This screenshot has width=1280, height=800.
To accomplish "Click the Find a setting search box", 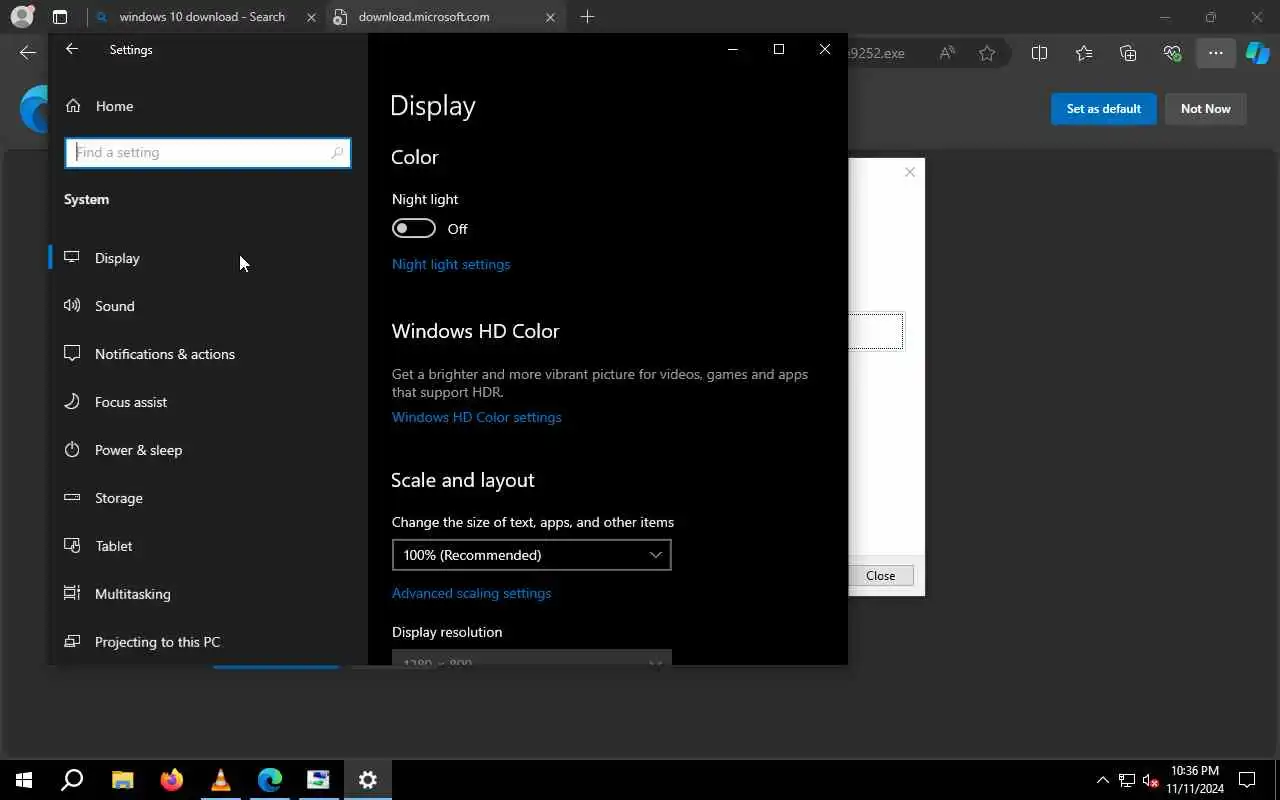I will point(208,152).
